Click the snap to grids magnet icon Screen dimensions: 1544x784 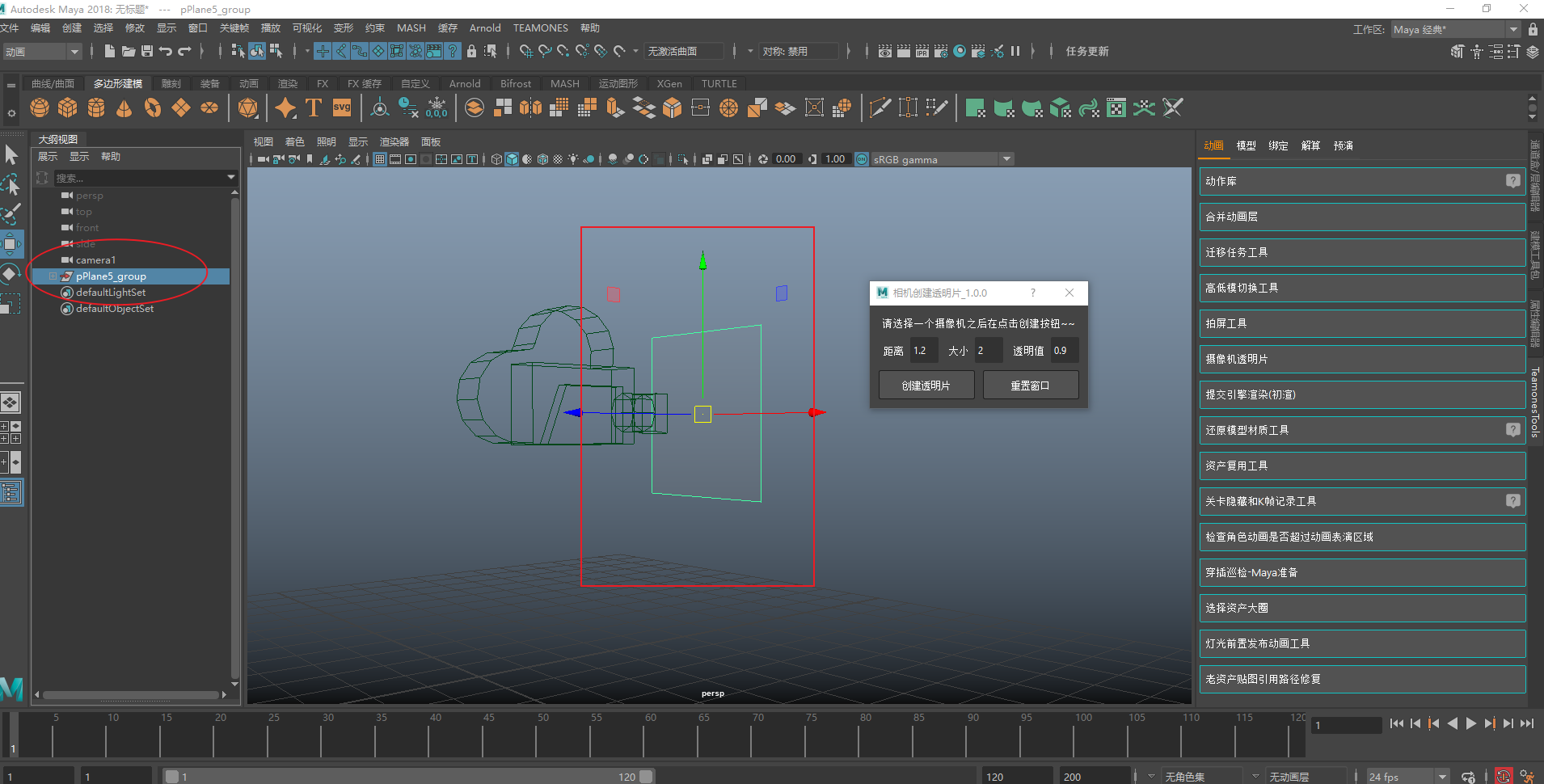coord(525,51)
